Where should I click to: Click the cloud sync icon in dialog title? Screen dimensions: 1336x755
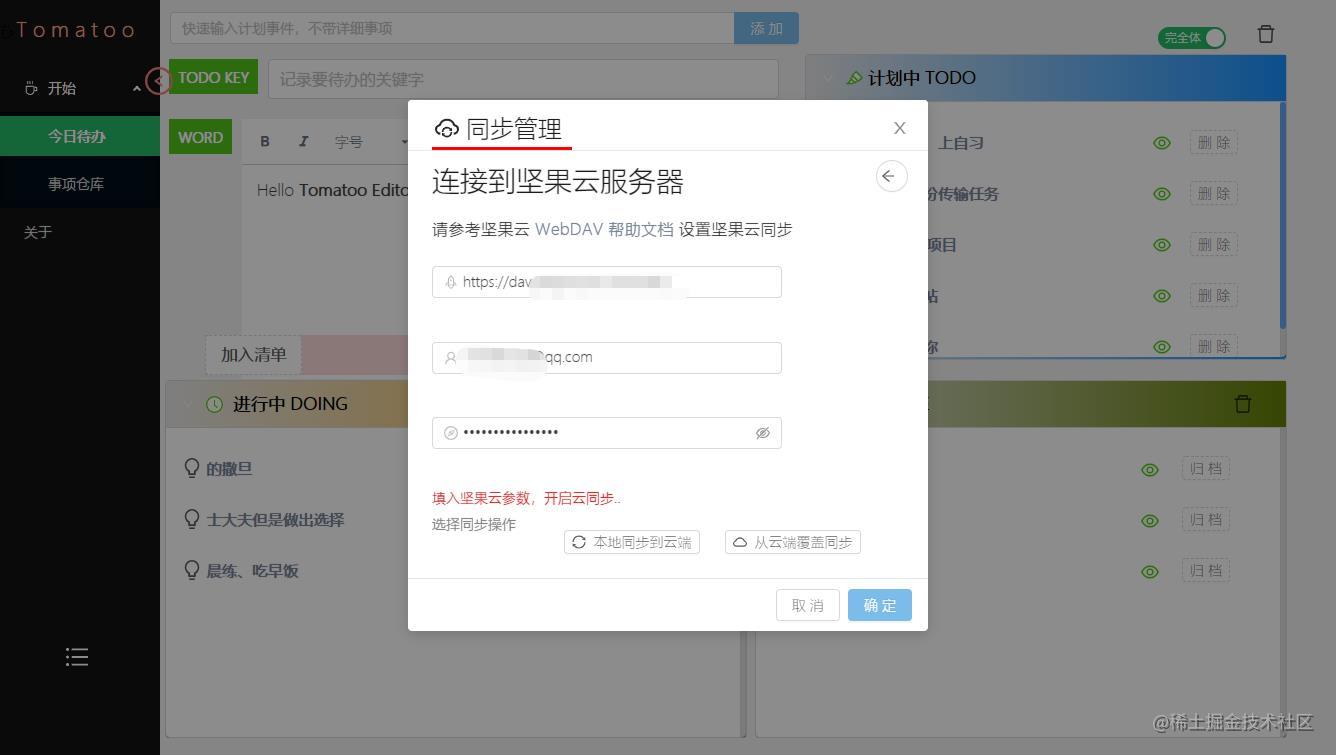click(x=446, y=128)
